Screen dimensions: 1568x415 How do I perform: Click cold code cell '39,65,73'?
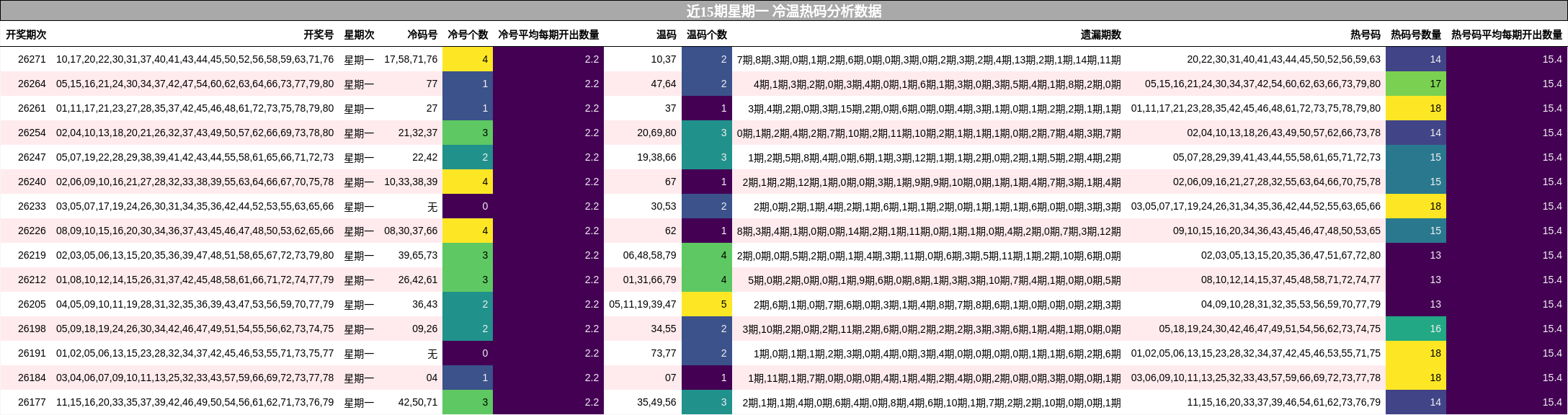tap(418, 255)
